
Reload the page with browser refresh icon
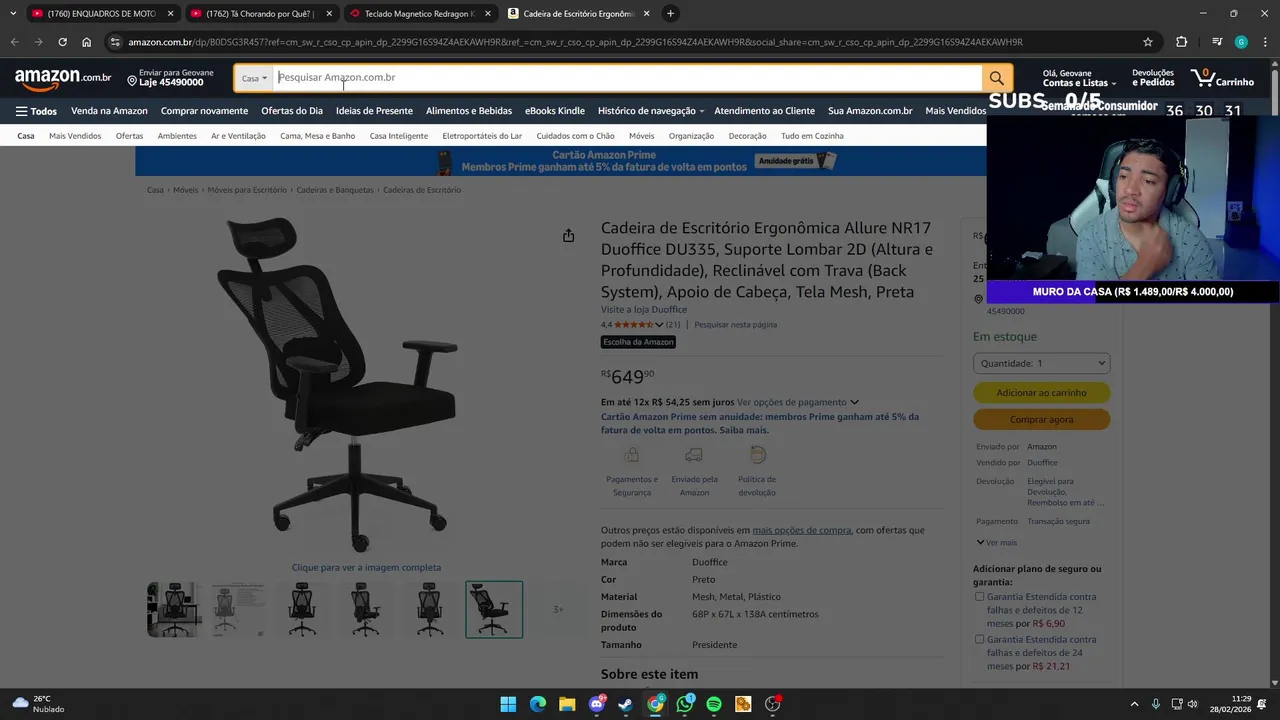[62, 42]
